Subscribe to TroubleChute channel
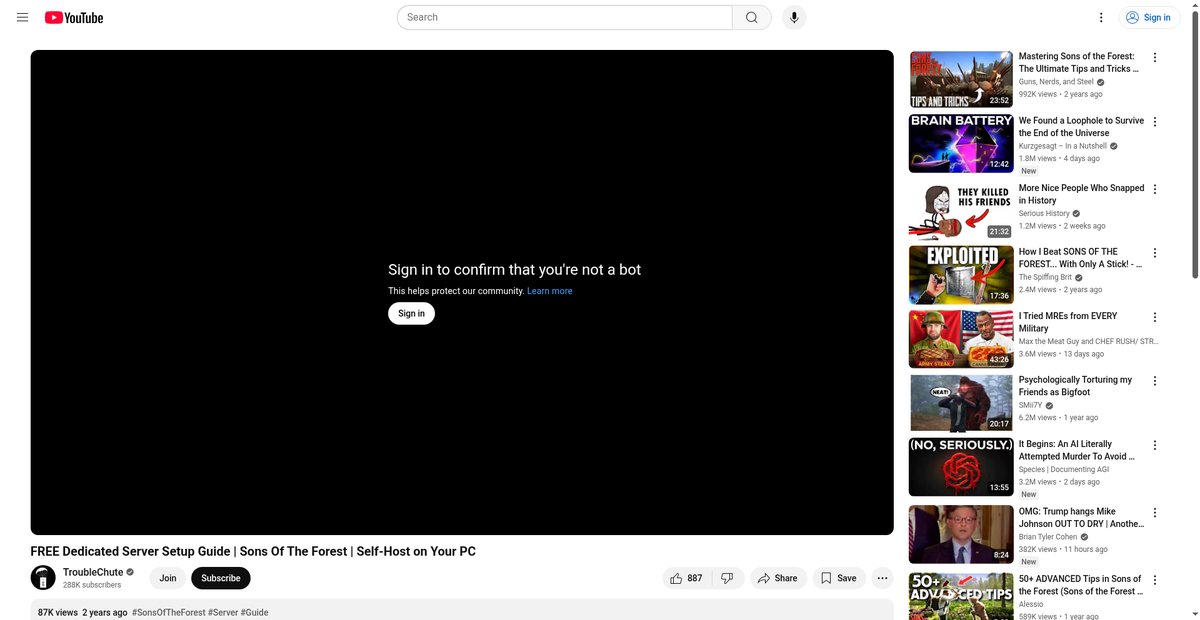The width and height of the screenshot is (1200, 620). click(220, 578)
